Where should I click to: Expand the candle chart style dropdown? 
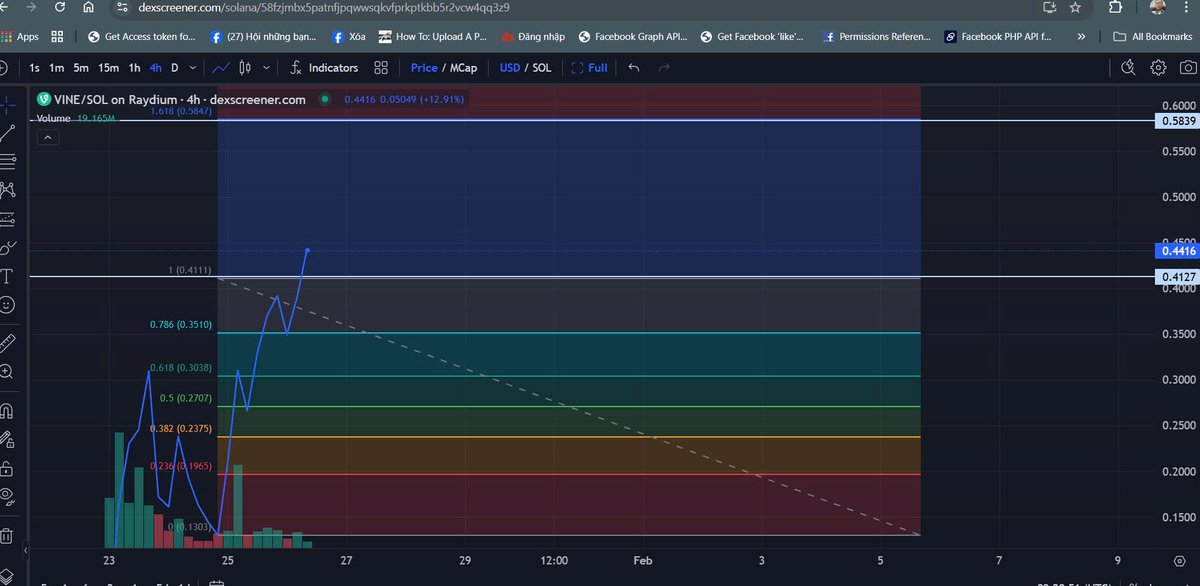coord(266,68)
